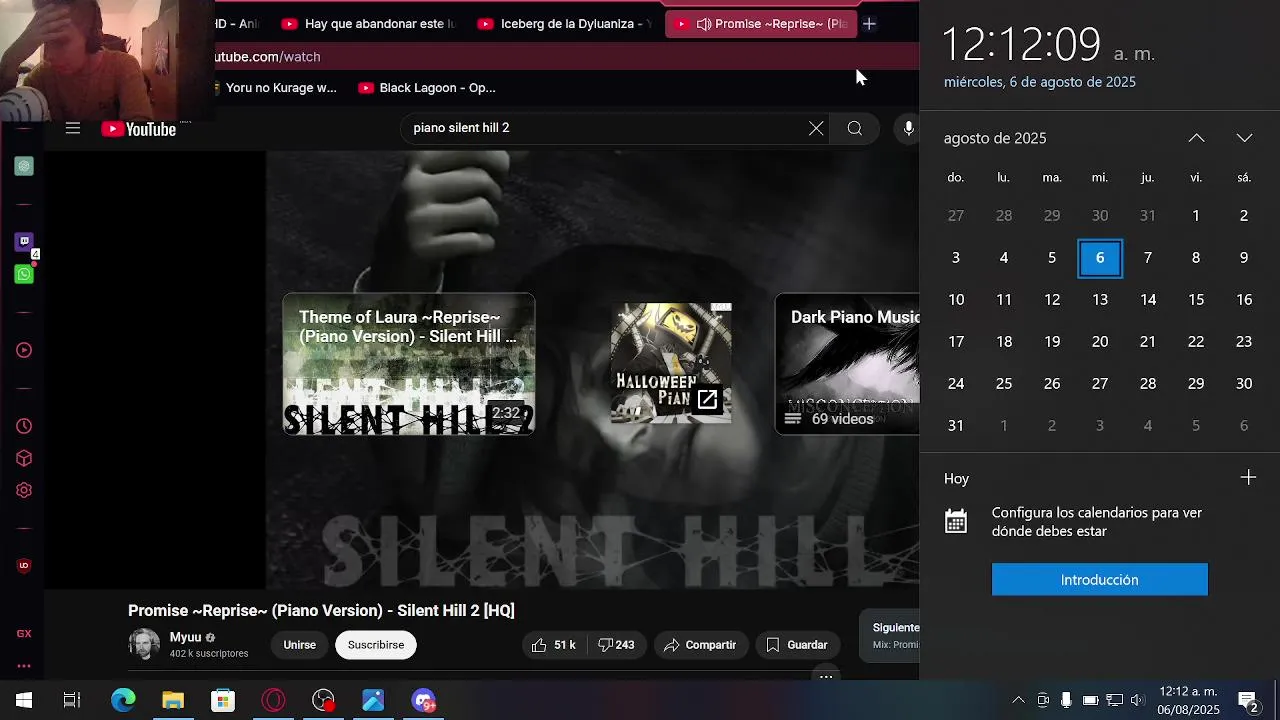Open Myuu channel name link

tap(186, 637)
